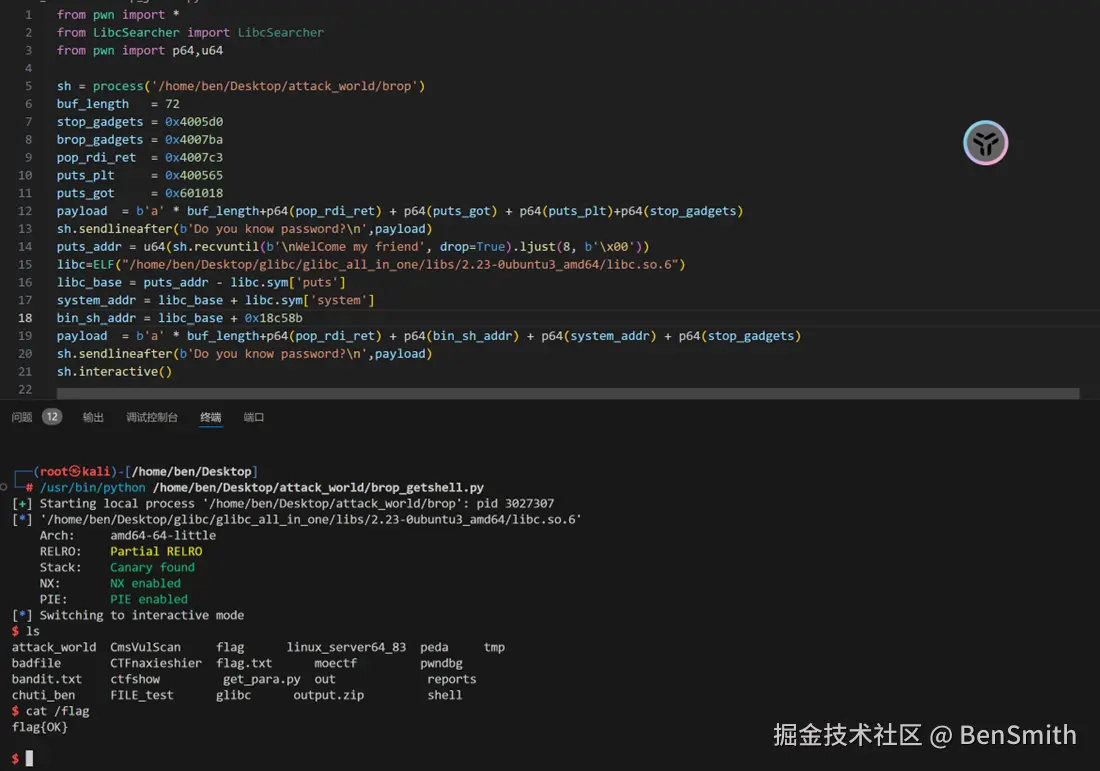Image resolution: width=1100 pixels, height=771 pixels.
Task: Open the 调试控制台 debug console tab
Action: tap(152, 417)
